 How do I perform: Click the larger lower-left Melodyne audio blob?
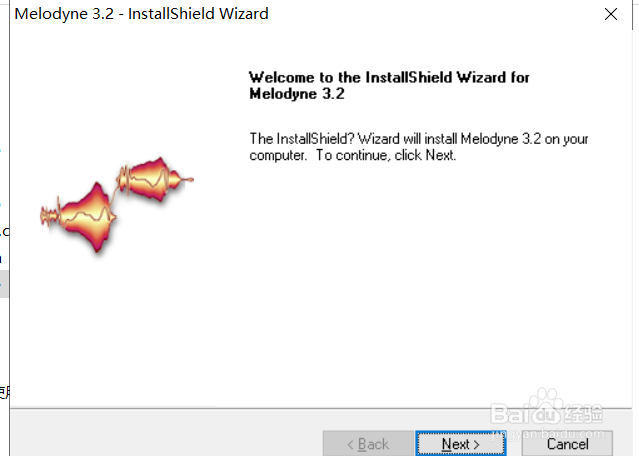point(88,217)
